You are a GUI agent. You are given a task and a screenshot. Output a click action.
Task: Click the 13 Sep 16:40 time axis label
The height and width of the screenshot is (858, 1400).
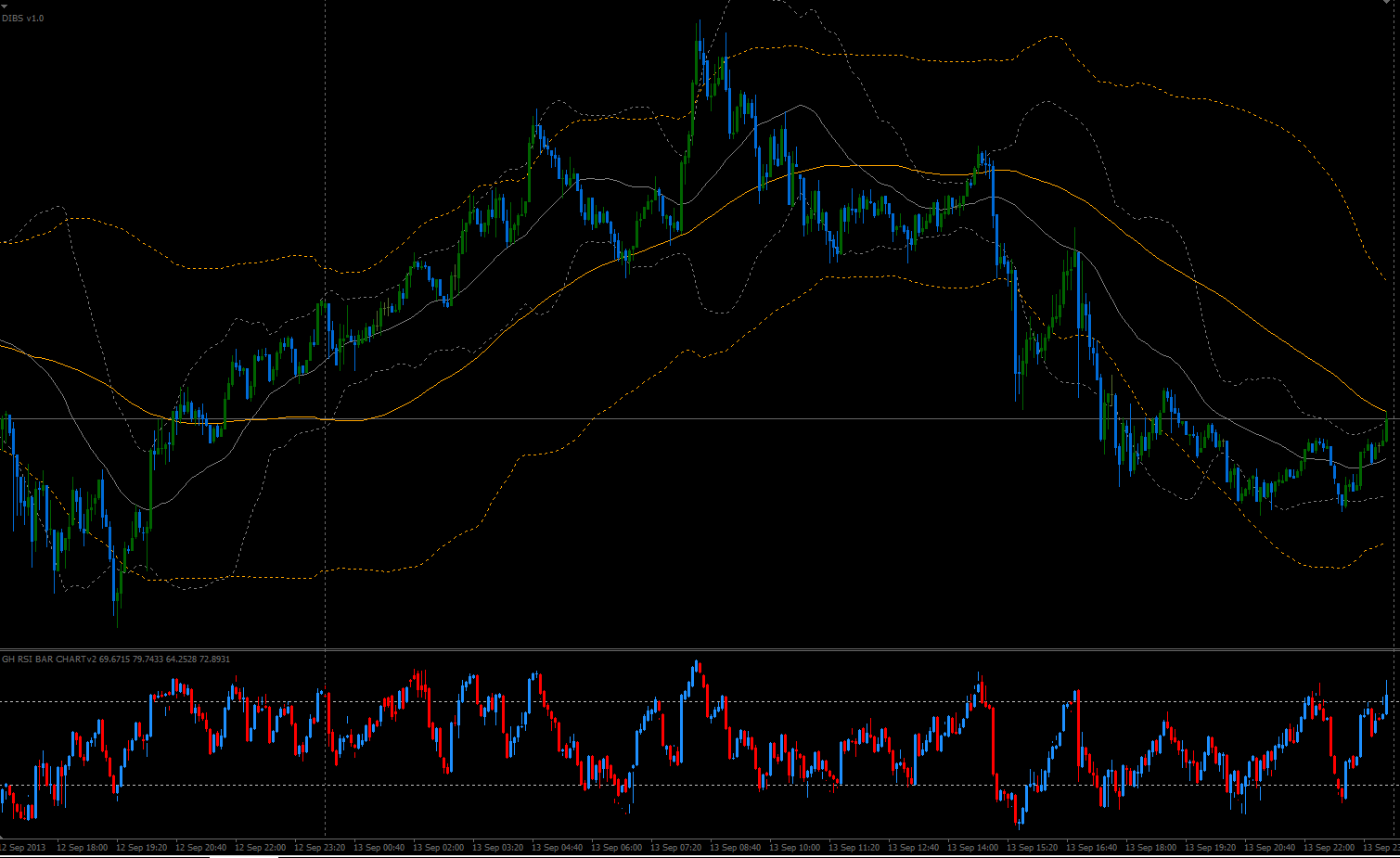tap(1091, 848)
